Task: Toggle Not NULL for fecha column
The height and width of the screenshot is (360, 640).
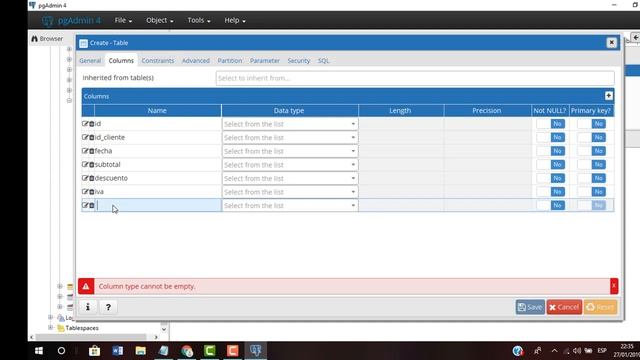Action: click(x=551, y=151)
